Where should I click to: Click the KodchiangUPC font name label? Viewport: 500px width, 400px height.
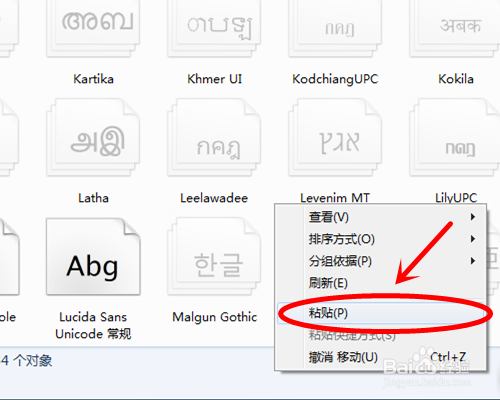[x=335, y=79]
